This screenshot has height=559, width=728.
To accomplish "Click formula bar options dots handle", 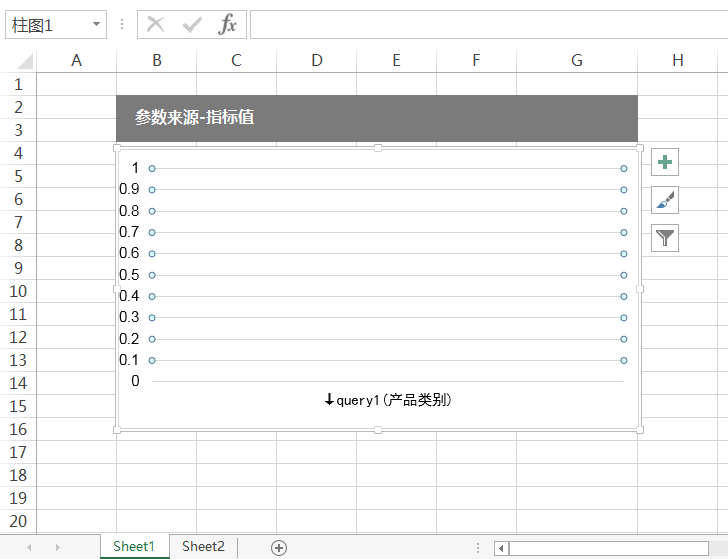I will click(122, 24).
